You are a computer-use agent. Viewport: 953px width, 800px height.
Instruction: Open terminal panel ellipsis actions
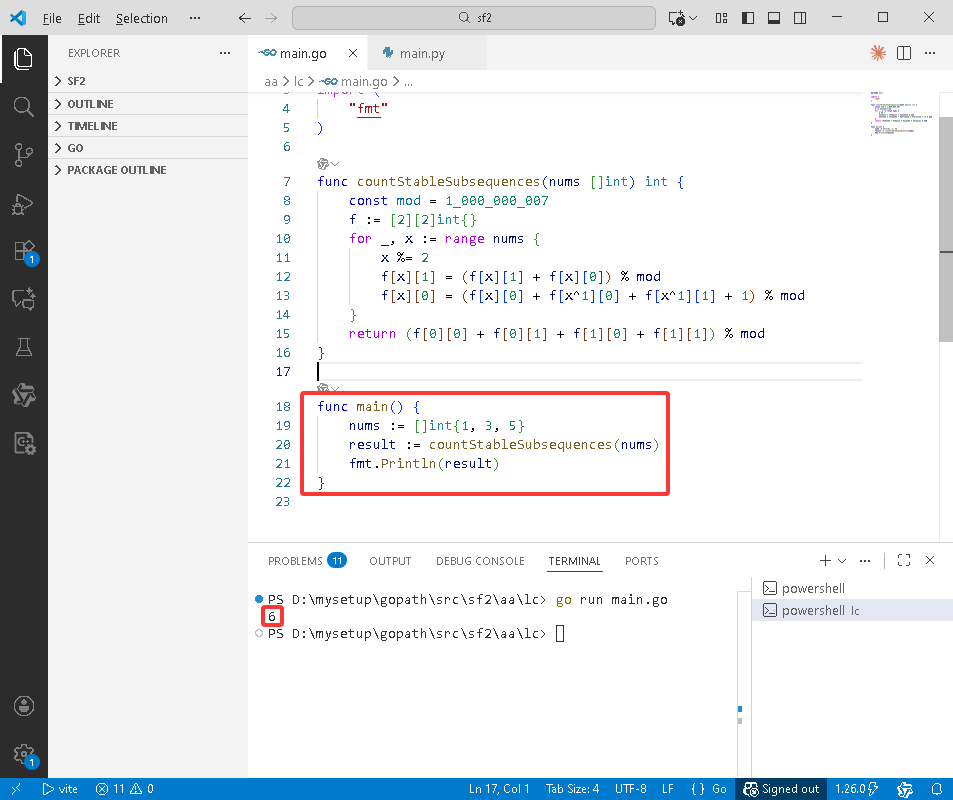(x=865, y=560)
